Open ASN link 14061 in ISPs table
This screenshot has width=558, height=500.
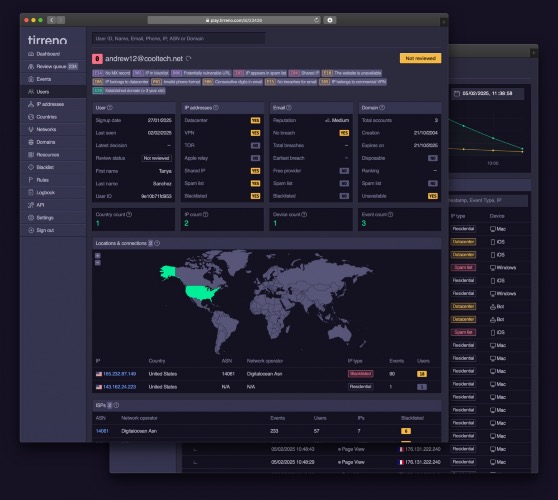click(x=102, y=431)
